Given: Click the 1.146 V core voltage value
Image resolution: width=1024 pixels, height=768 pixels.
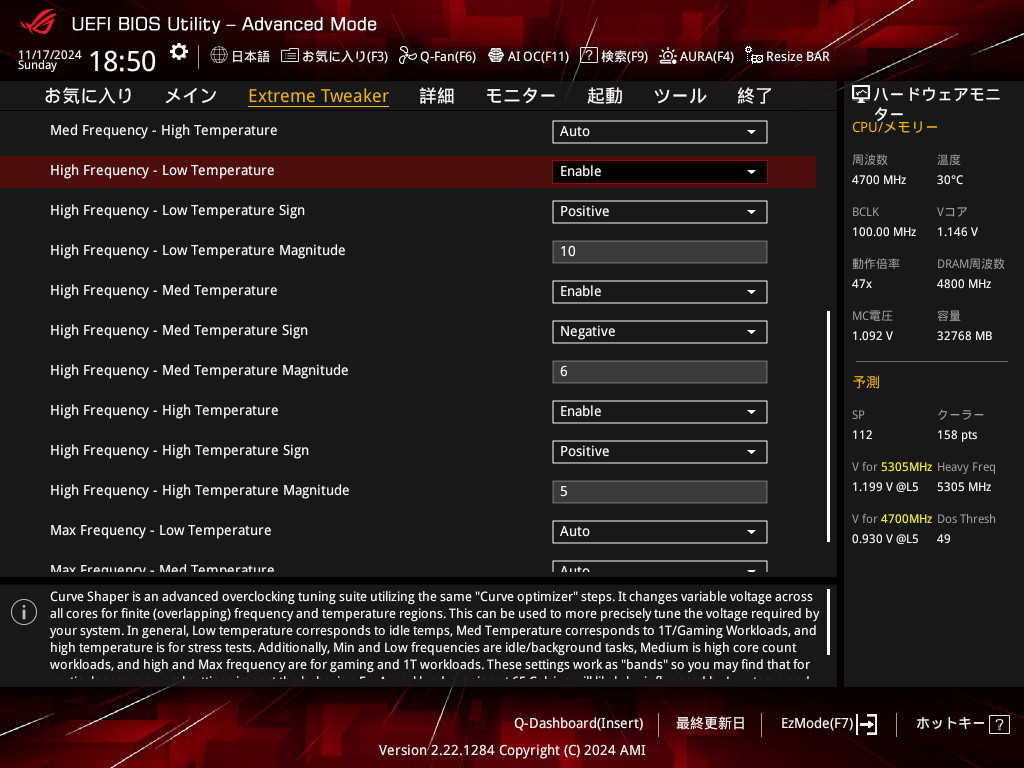Looking at the screenshot, I should tap(957, 232).
